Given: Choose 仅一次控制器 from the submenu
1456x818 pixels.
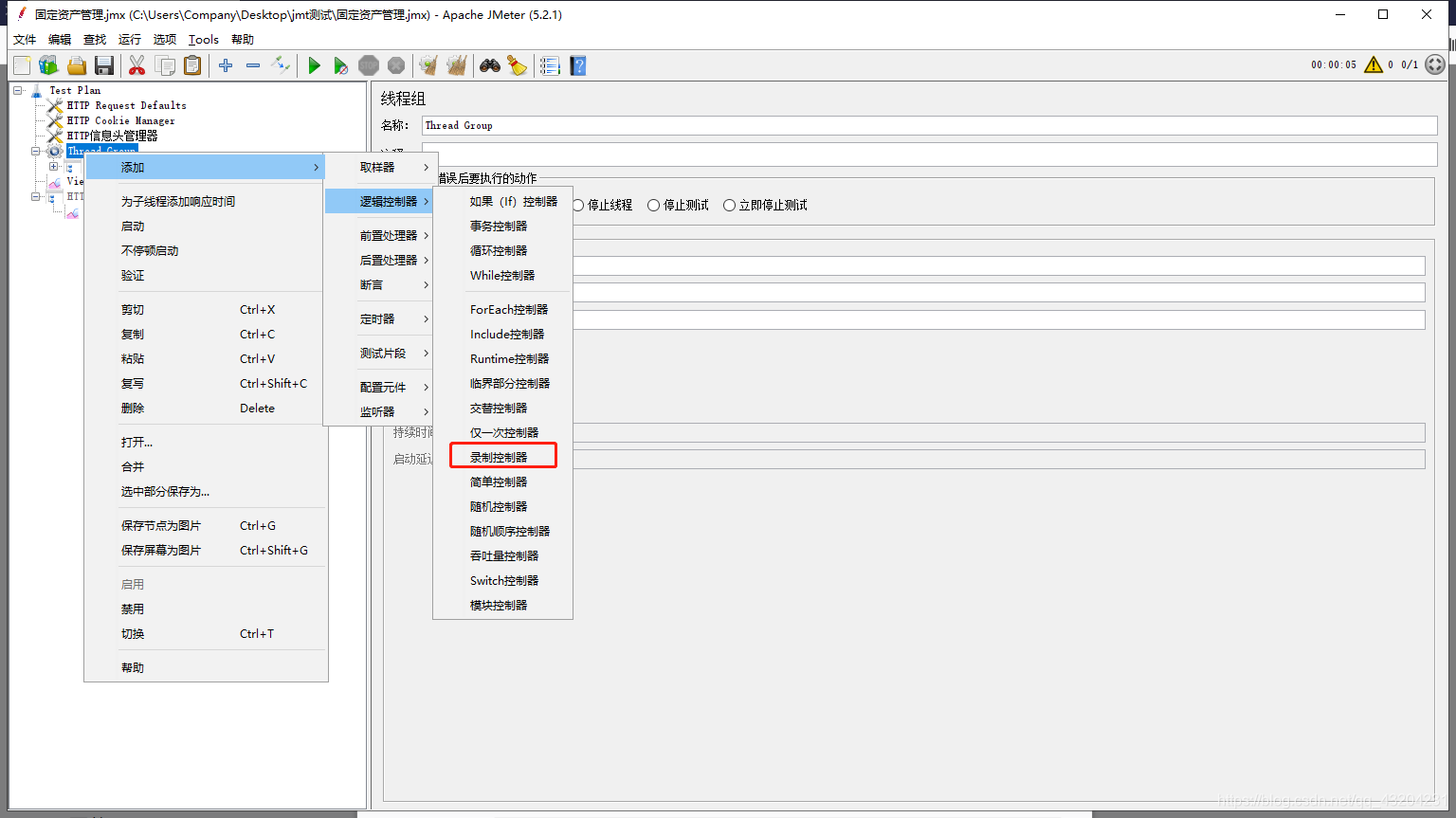Looking at the screenshot, I should click(x=502, y=432).
